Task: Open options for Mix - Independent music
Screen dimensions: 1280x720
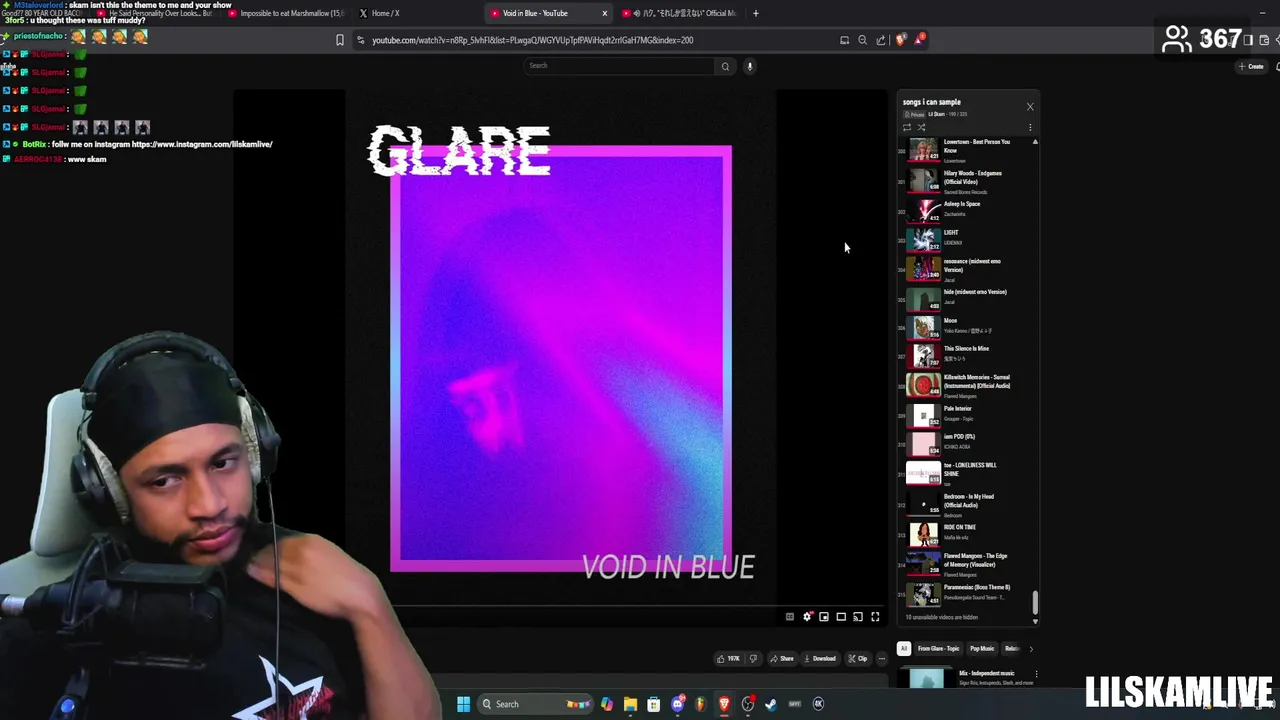Action: [1036, 674]
